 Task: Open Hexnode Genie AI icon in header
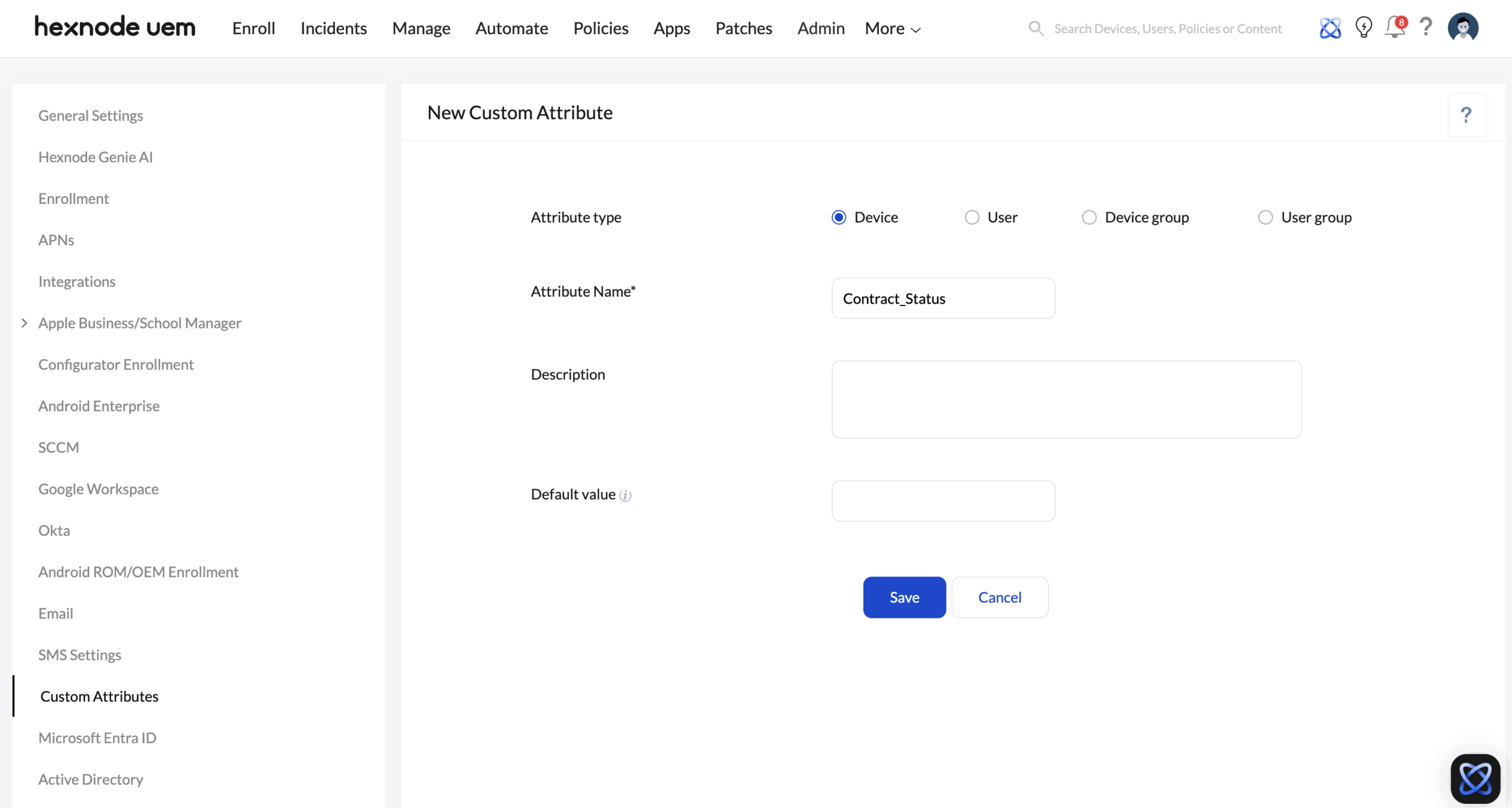pos(1330,28)
